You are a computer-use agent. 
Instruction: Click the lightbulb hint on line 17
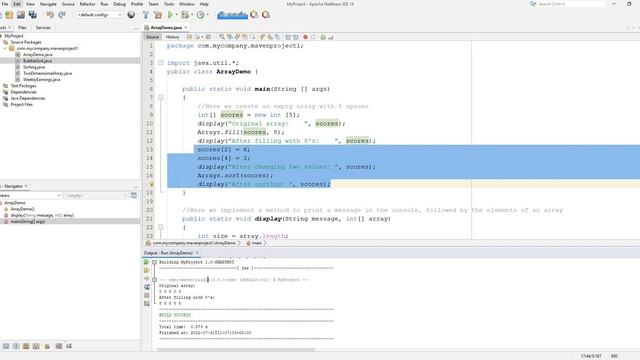(x=151, y=184)
